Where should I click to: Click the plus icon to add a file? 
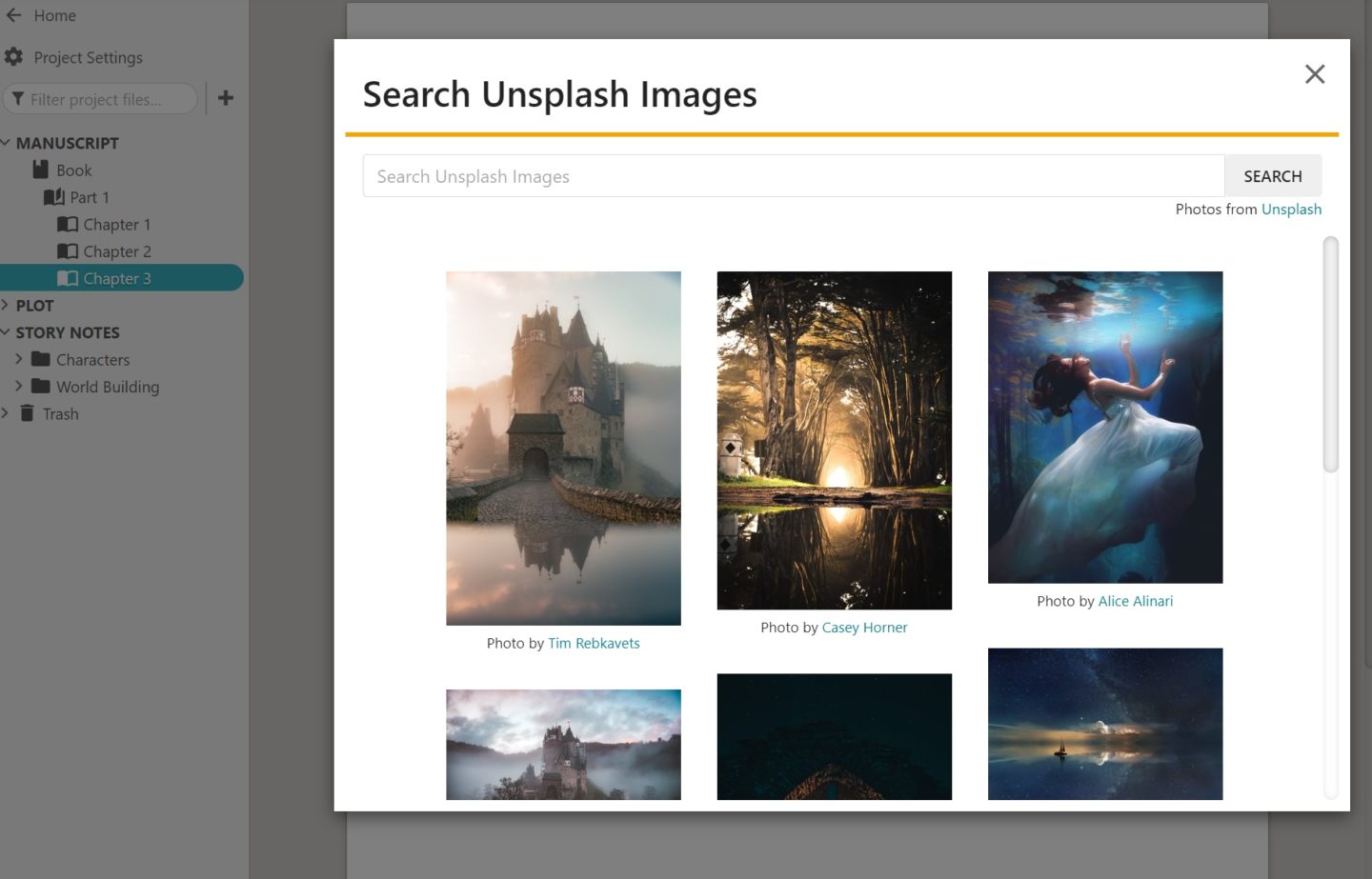click(226, 98)
